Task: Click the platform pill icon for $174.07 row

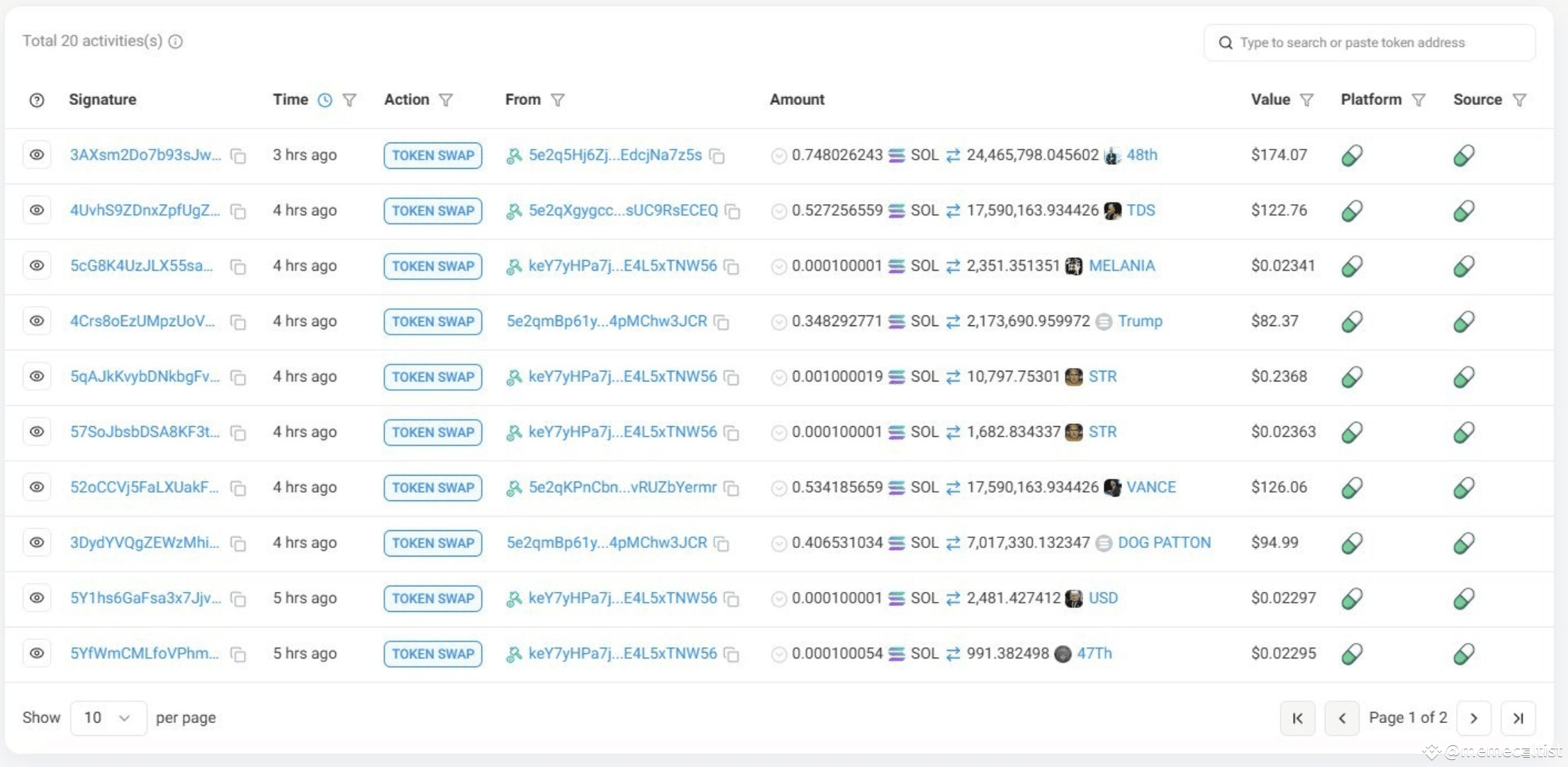Action: [x=1352, y=155]
